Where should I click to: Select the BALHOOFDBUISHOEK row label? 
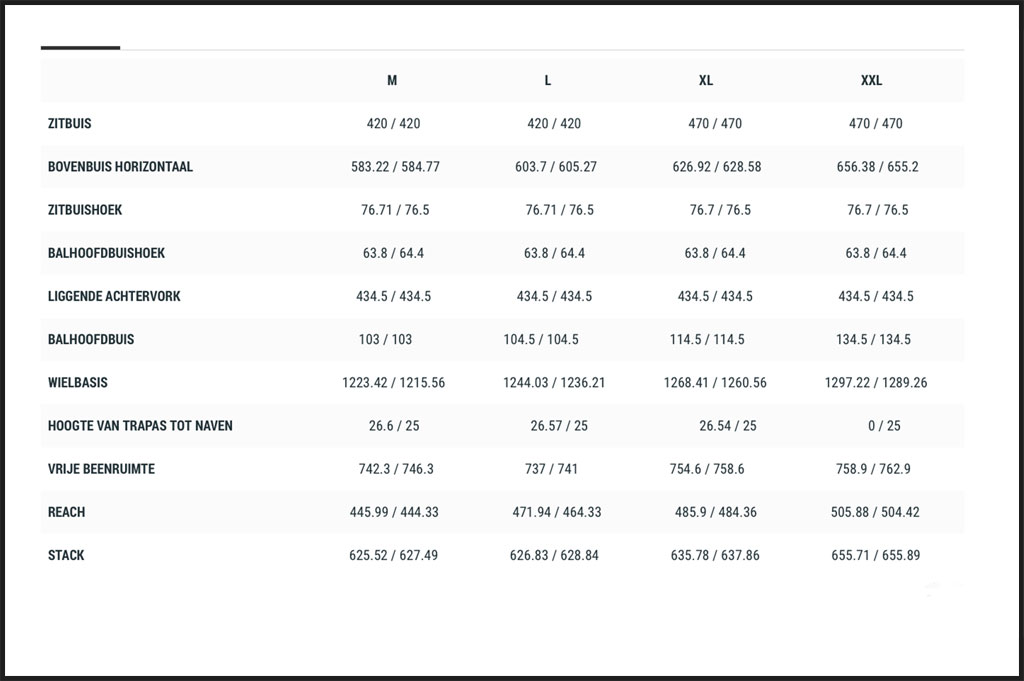tap(106, 253)
